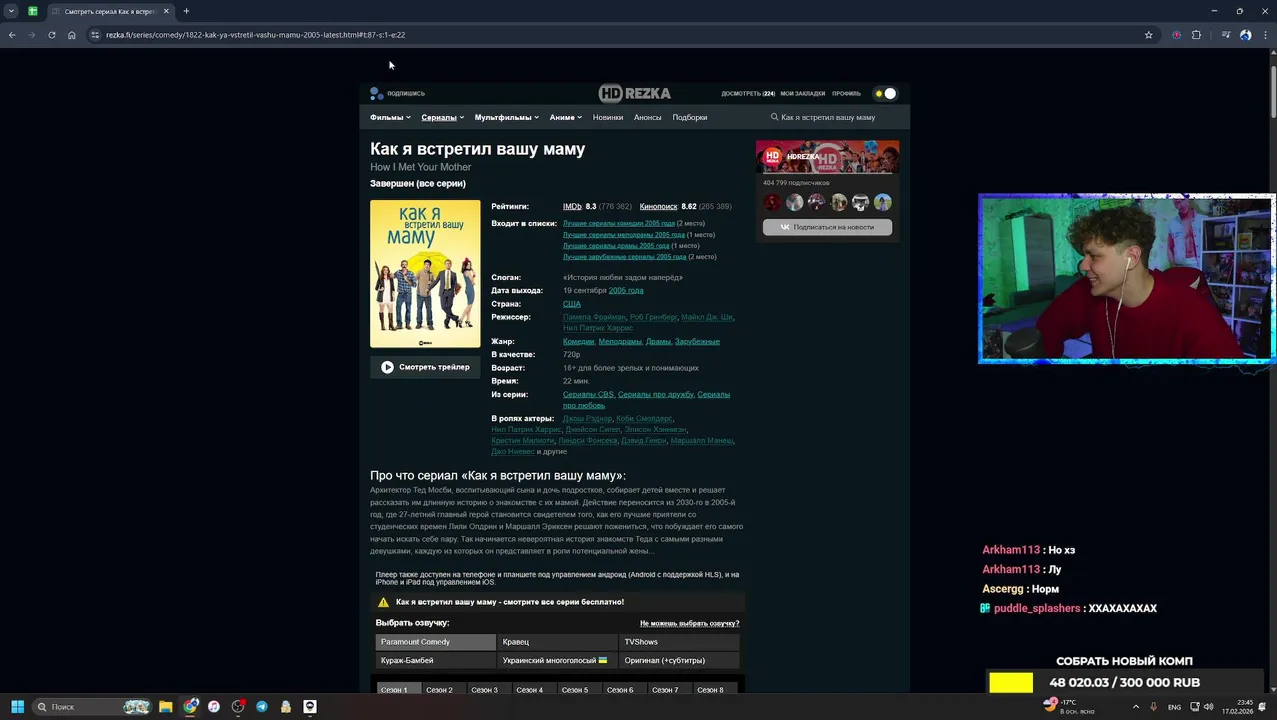Image resolution: width=1277 pixels, height=720 pixels.
Task: Open Telegram from the taskbar
Action: (262, 707)
